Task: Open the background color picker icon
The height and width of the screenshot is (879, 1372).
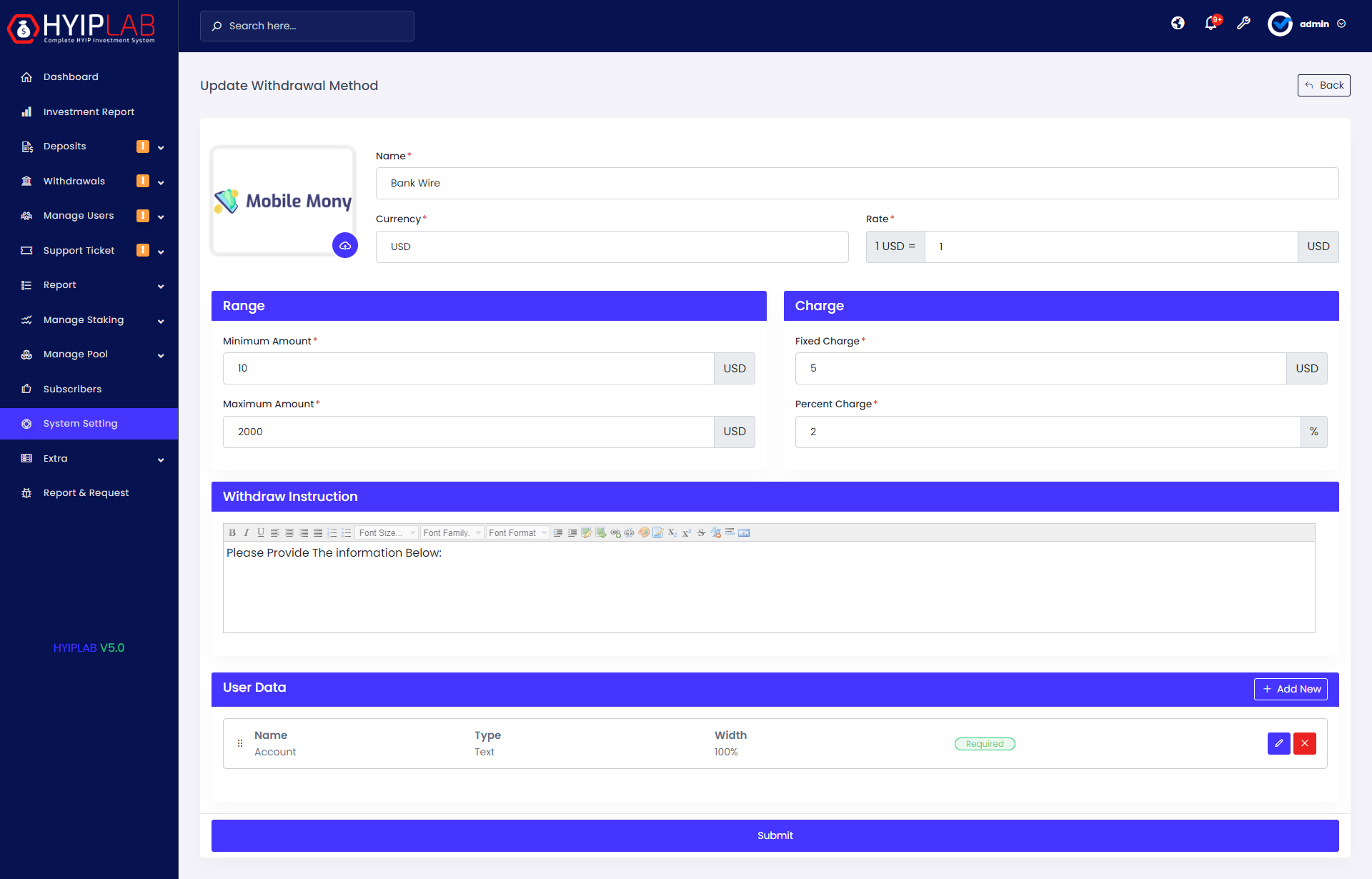Action: click(658, 533)
